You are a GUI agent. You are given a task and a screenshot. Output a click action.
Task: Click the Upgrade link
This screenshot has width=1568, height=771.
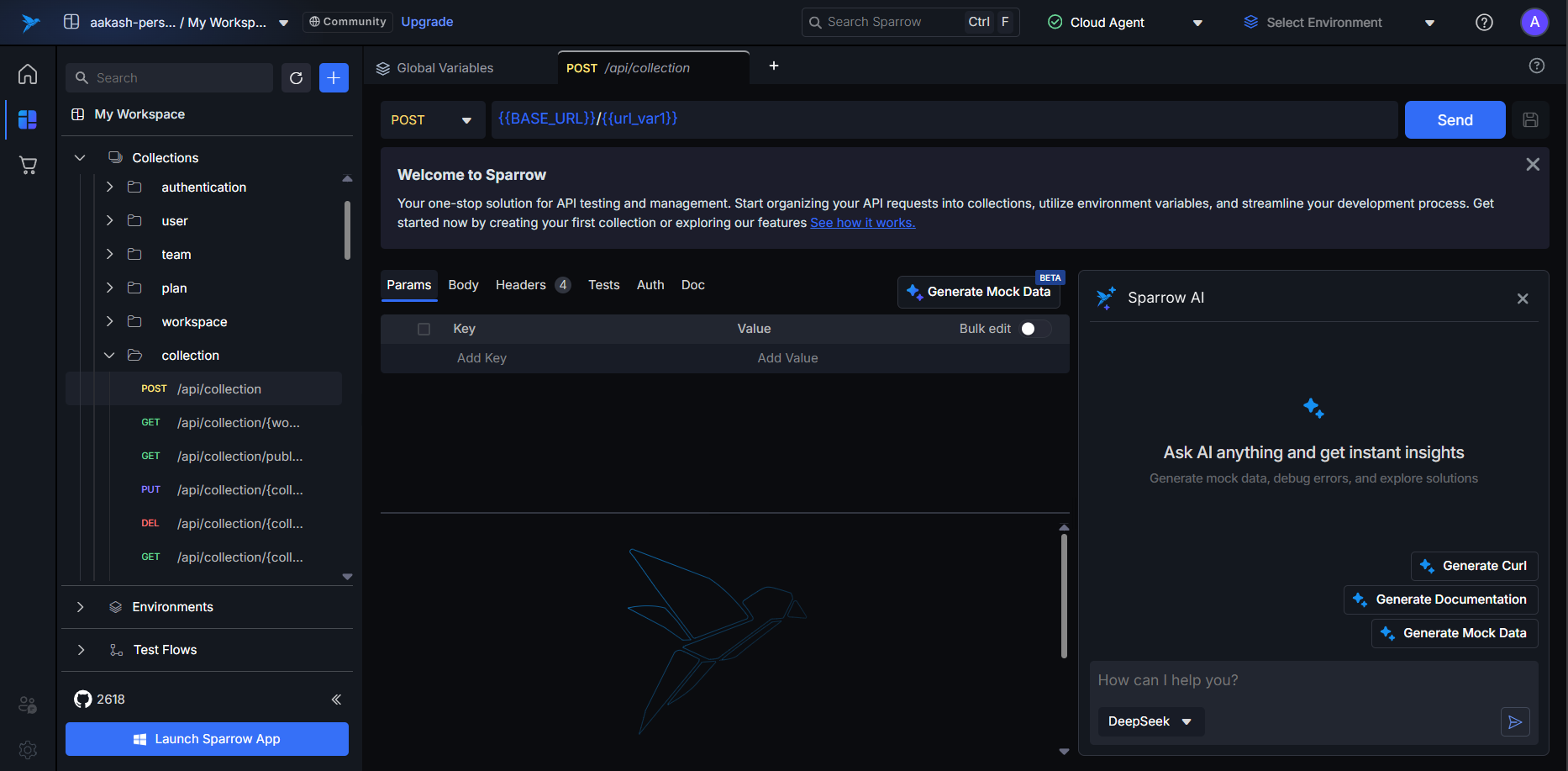[x=427, y=22]
